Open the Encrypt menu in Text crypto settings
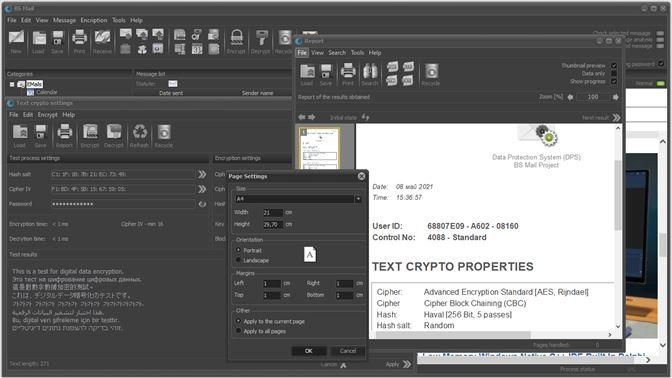Image resolution: width=672 pixels, height=378 pixels. point(48,115)
